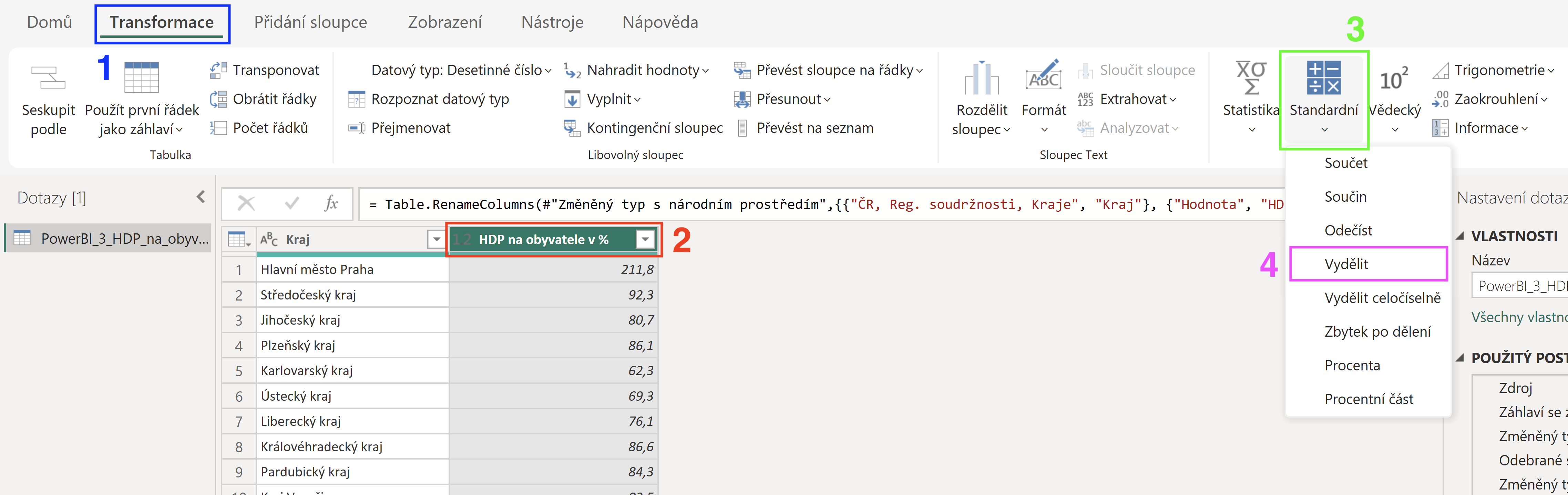Open the Vyplnit dropdown

pyautogui.click(x=603, y=98)
